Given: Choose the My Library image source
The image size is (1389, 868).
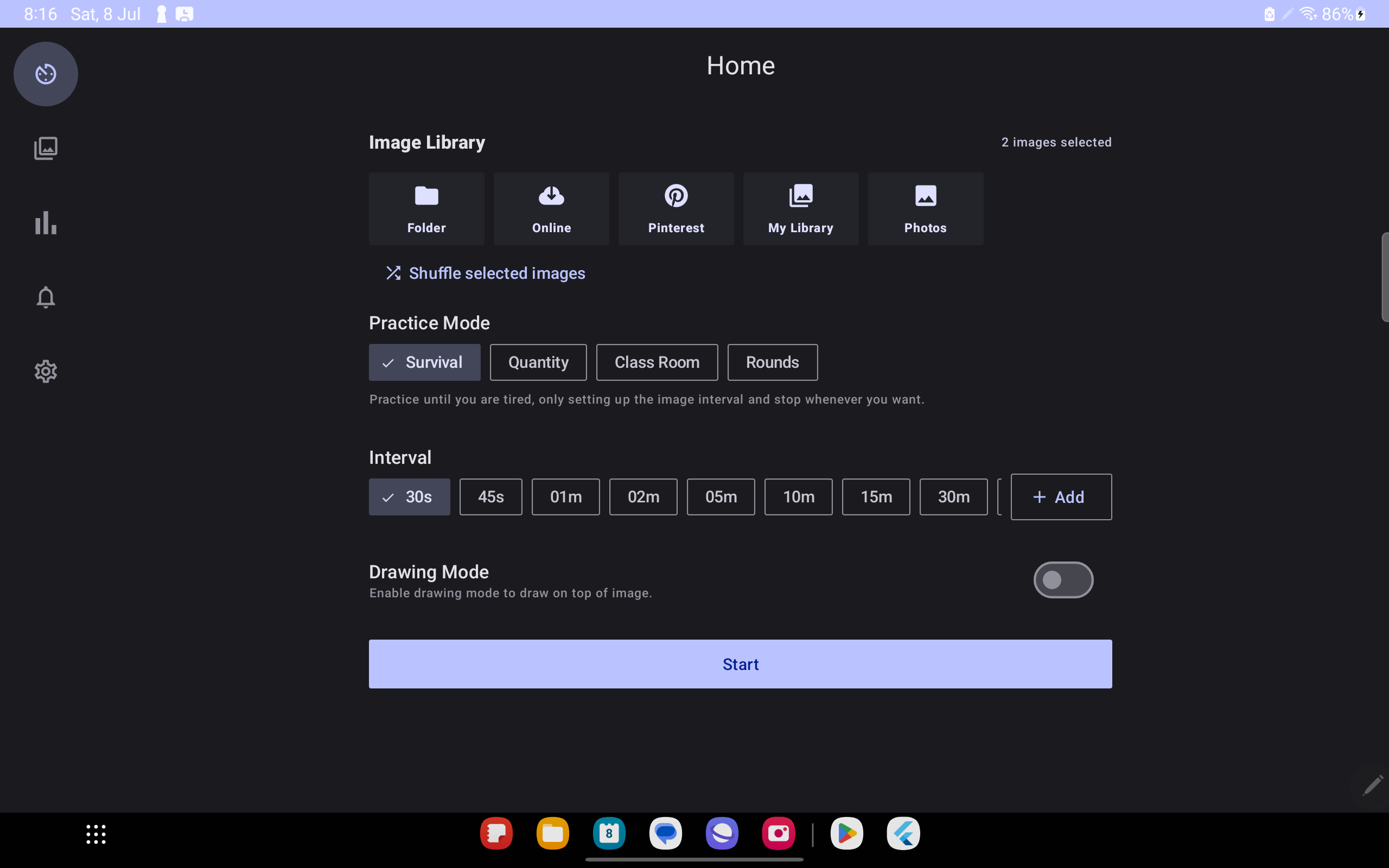Looking at the screenshot, I should 801,209.
